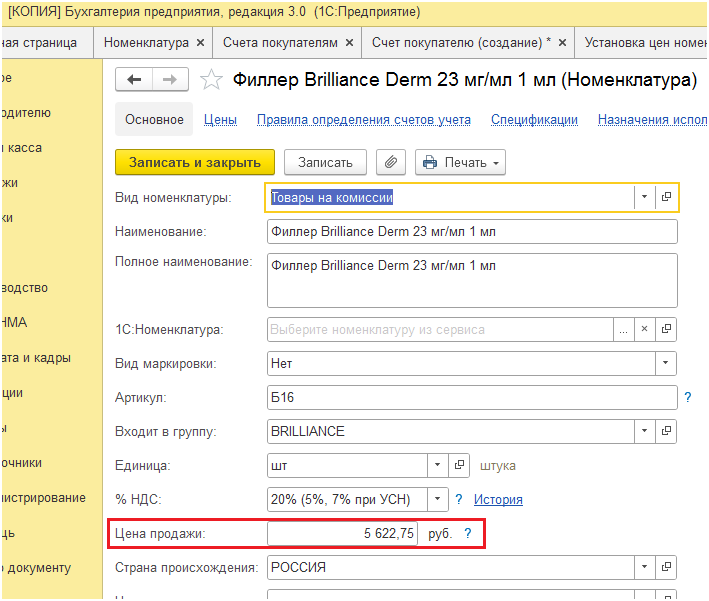
Task: Open the Цены section tab
Action: tap(220, 120)
